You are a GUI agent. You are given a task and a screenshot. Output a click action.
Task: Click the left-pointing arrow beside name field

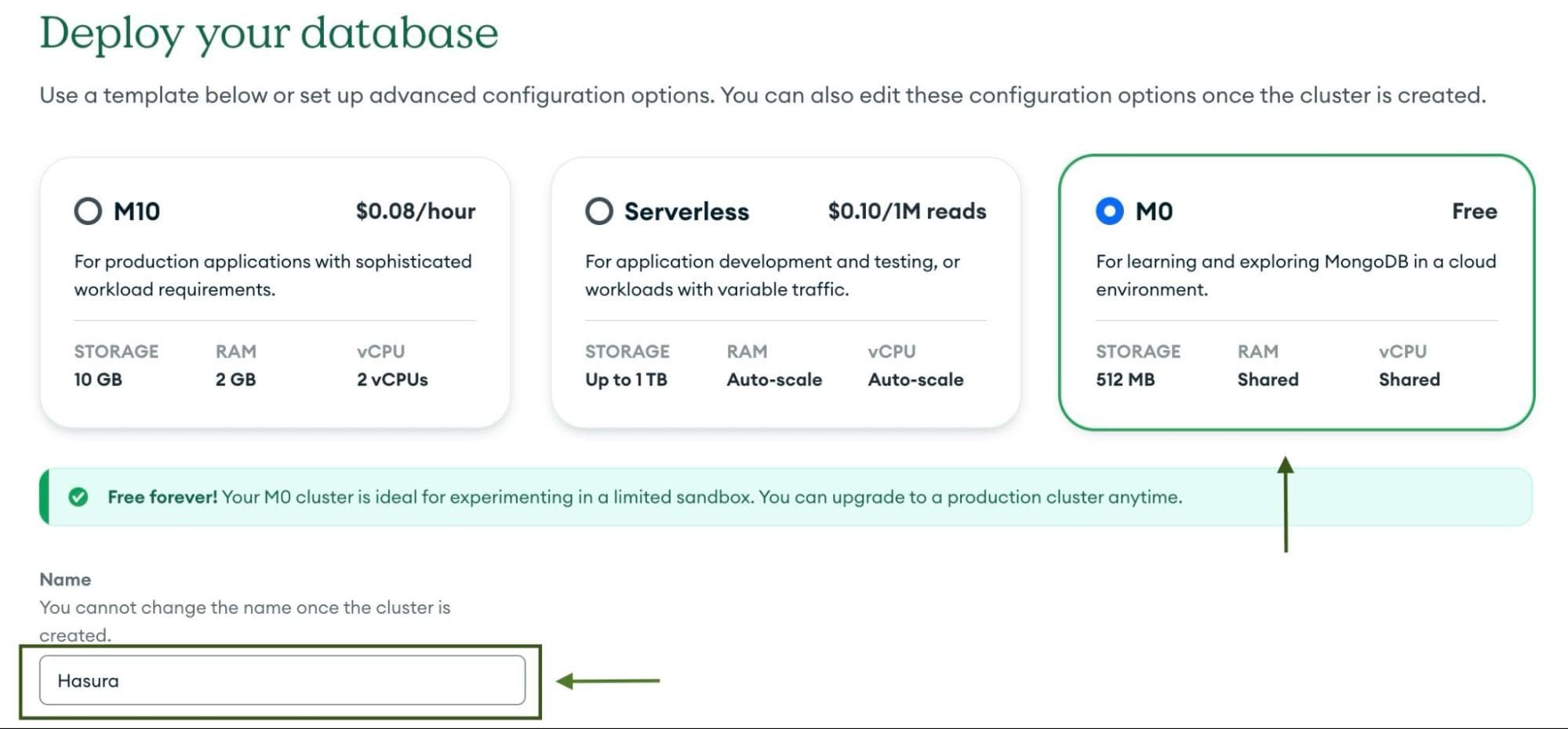coord(608,680)
